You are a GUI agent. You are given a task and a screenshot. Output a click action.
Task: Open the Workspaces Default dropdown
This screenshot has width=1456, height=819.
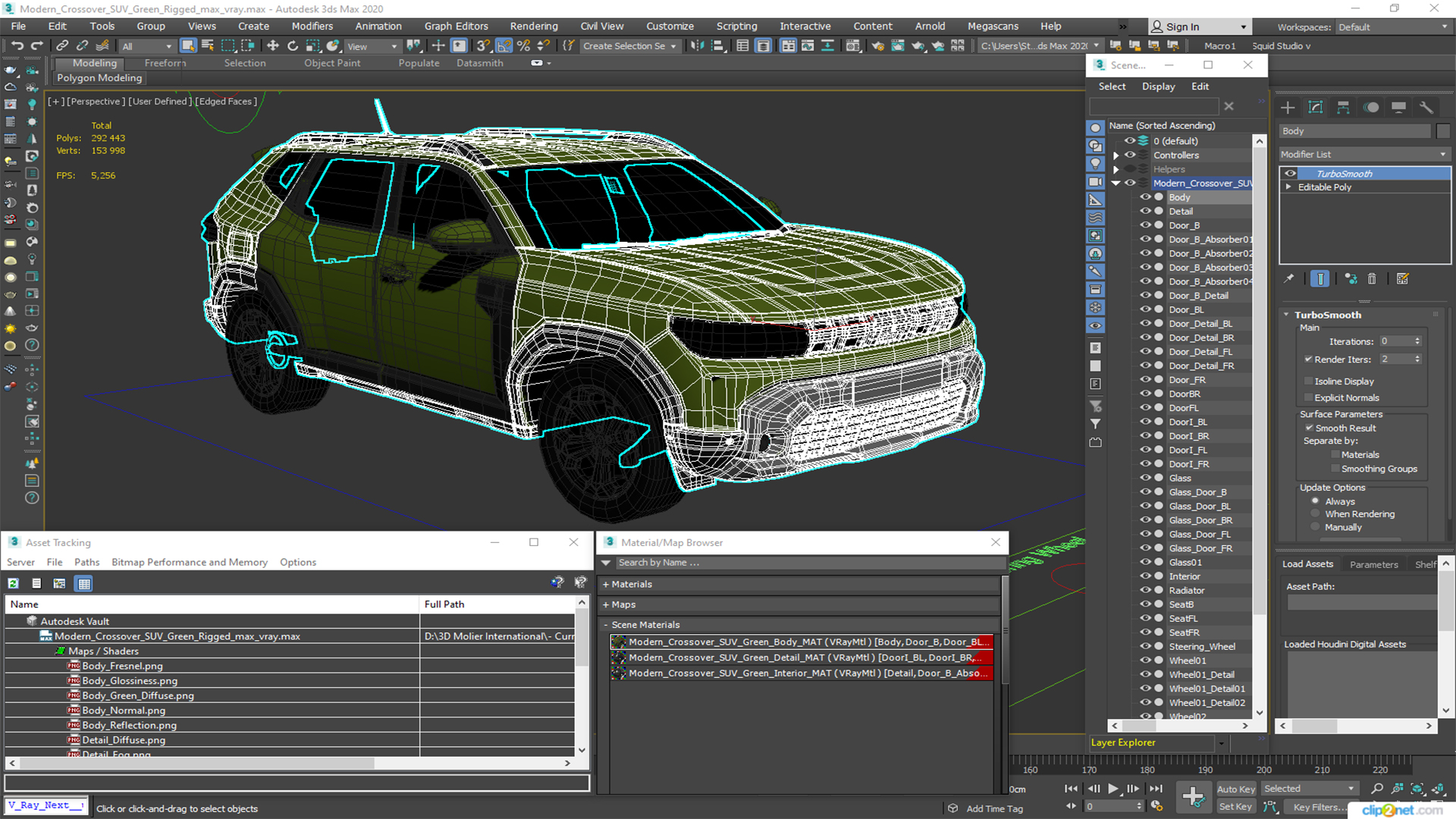pos(1392,27)
